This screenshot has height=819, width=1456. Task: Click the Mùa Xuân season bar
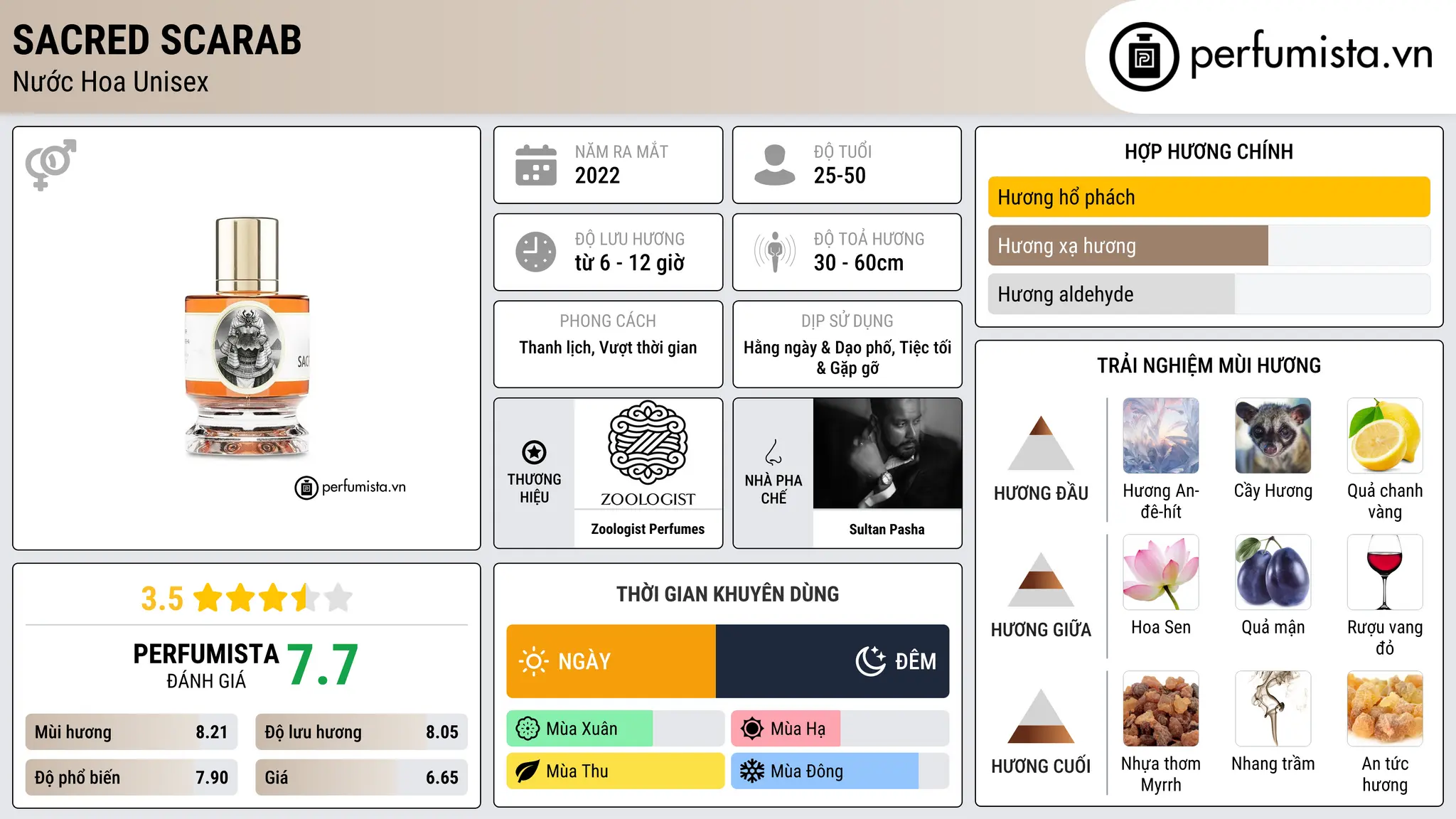coord(615,729)
